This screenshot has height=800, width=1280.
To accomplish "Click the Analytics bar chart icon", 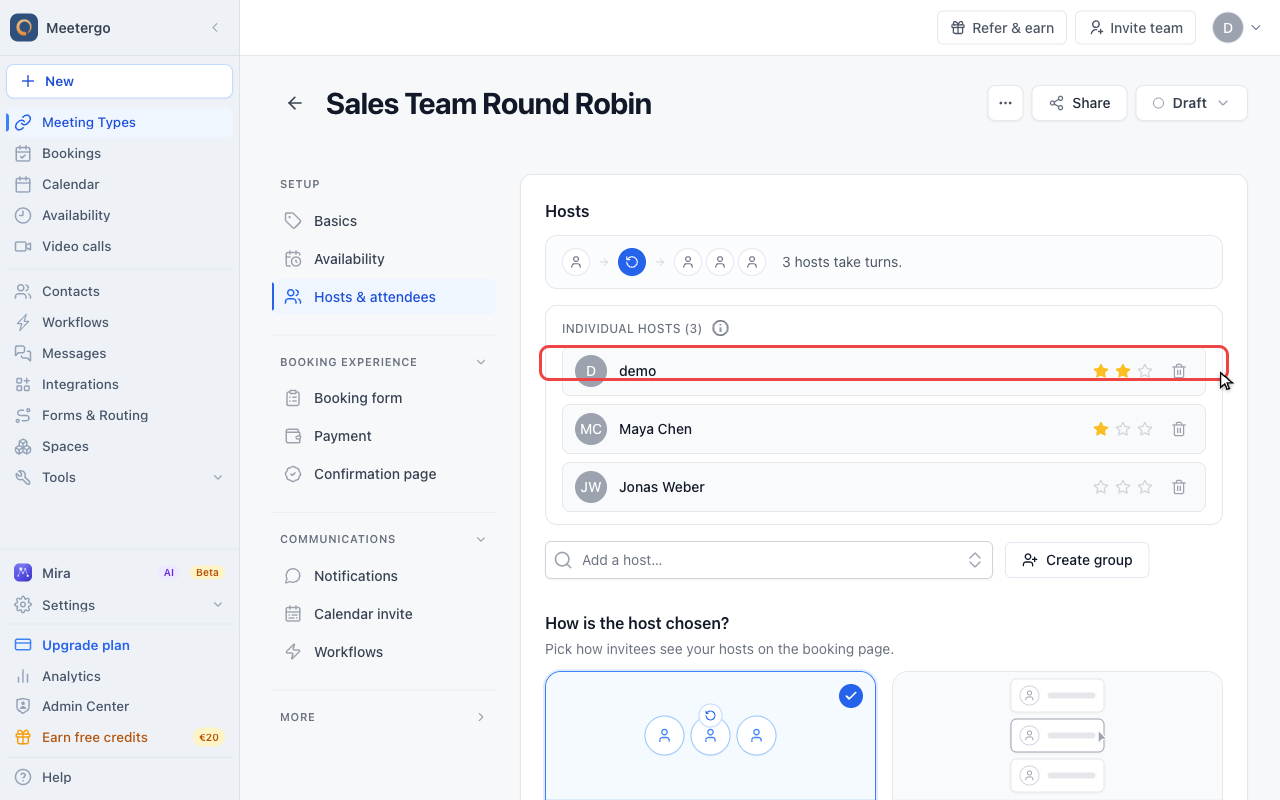I will pyautogui.click(x=23, y=676).
